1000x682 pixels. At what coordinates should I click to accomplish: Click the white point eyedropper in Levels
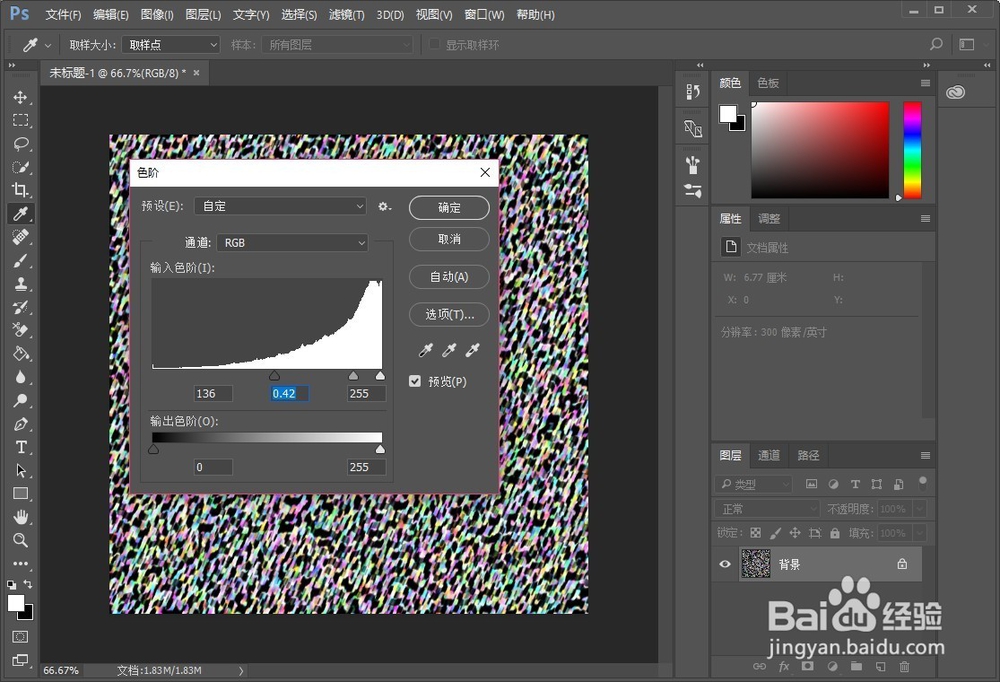point(473,350)
